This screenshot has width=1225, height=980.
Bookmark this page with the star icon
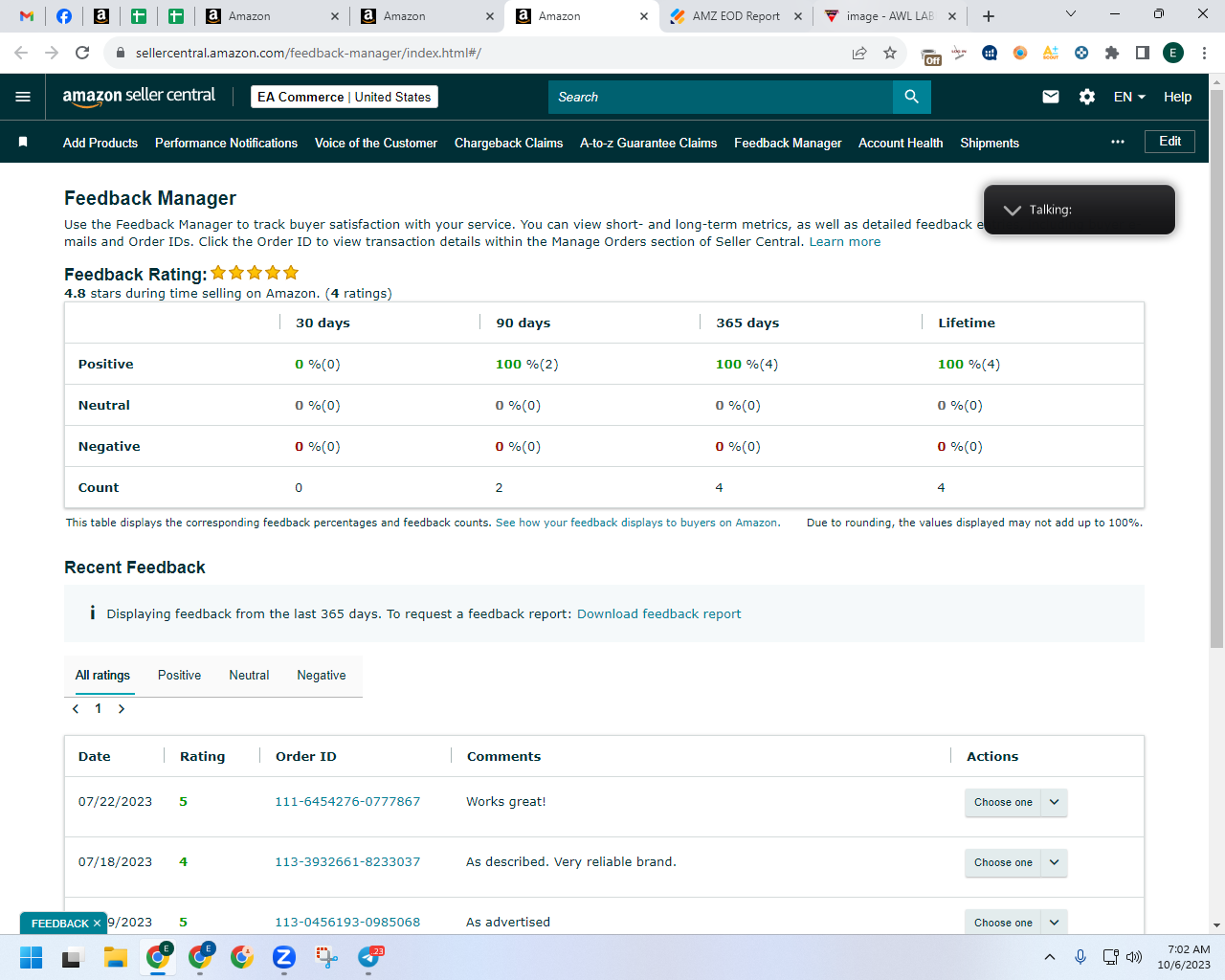890,53
